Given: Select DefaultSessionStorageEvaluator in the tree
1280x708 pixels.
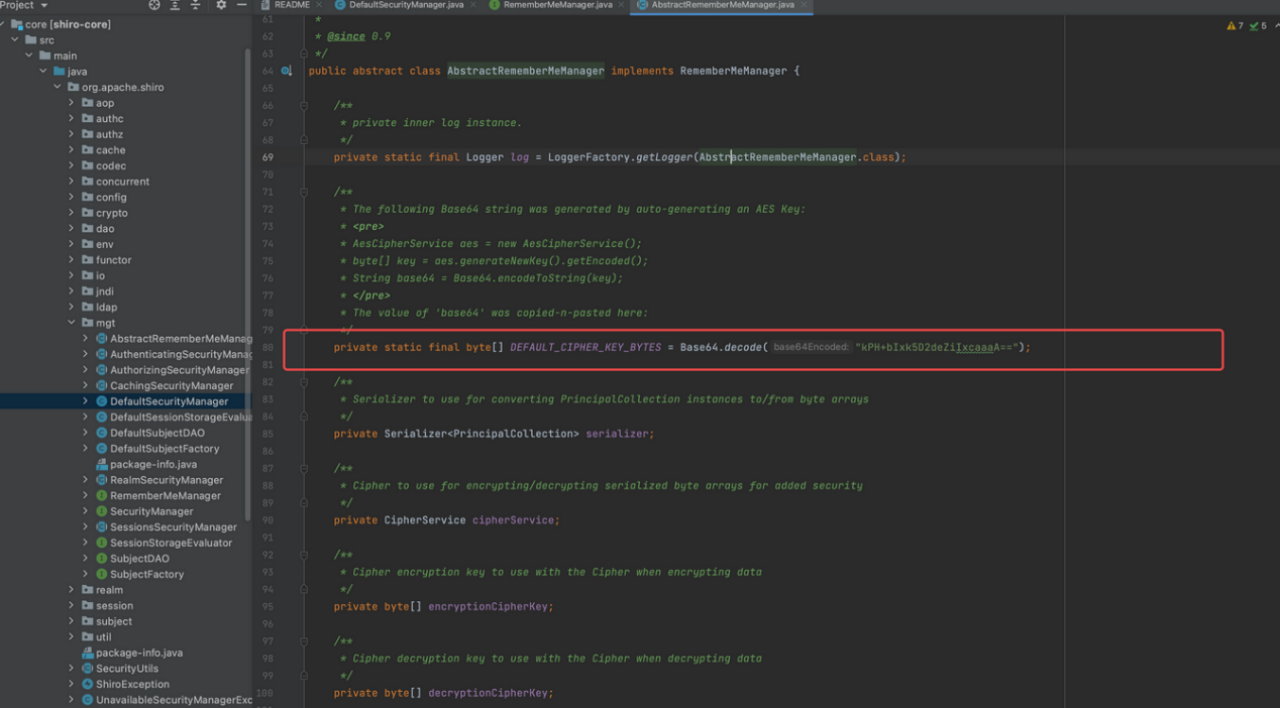Looking at the screenshot, I should click(x=181, y=417).
